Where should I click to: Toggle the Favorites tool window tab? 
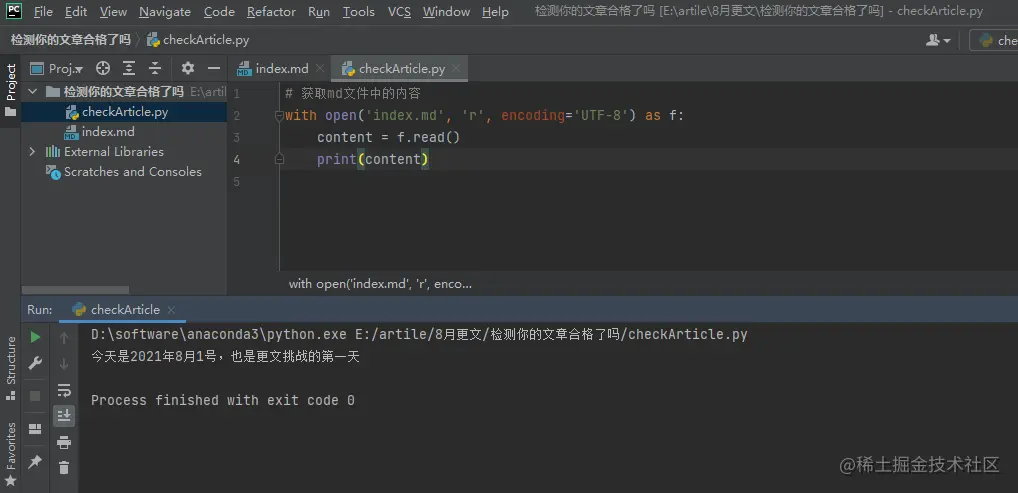coord(10,454)
